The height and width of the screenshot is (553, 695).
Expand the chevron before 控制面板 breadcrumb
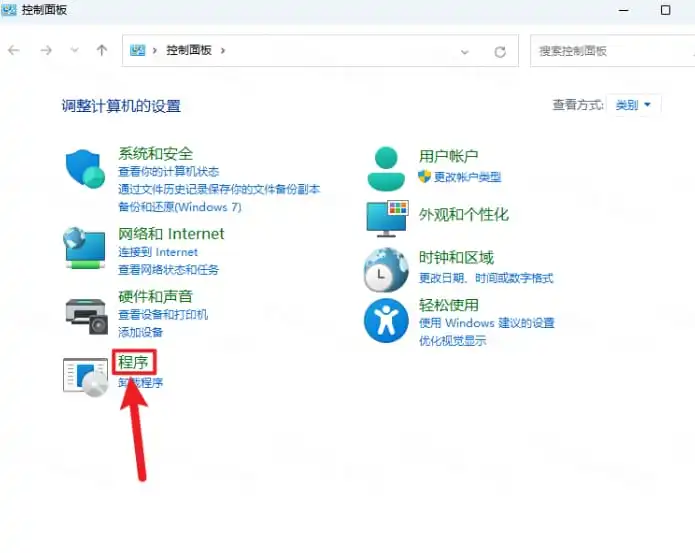(155, 51)
